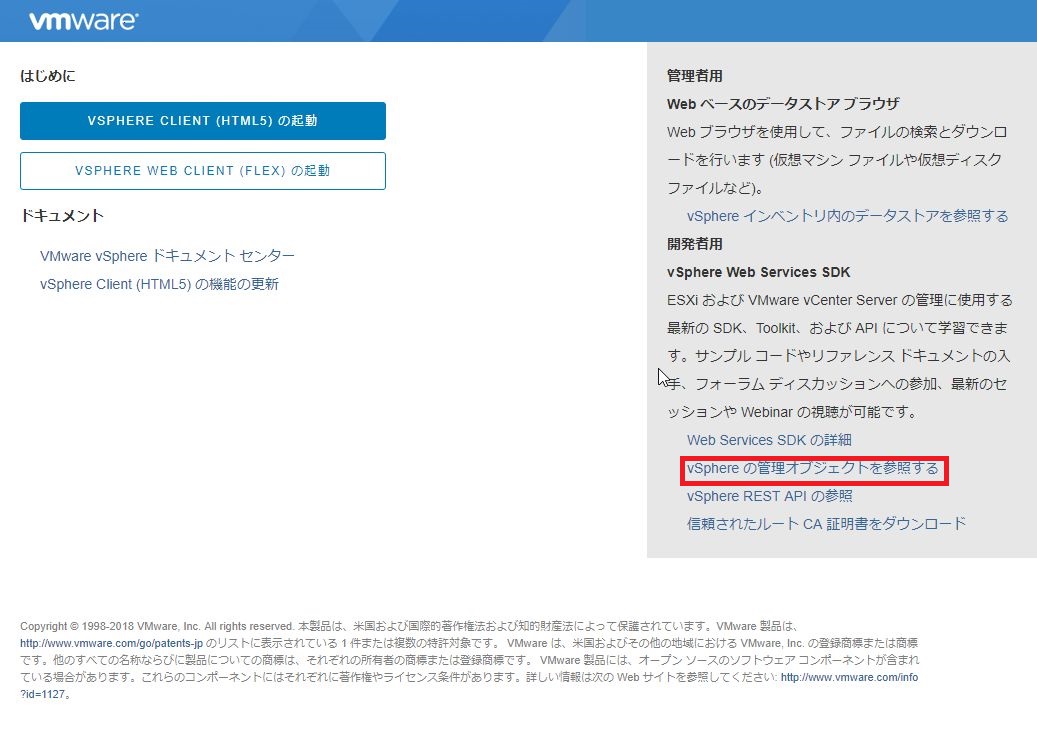Viewport: 1037px width, 754px height.
Task: Launch vSphere Client (HTML5) button
Action: click(202, 121)
